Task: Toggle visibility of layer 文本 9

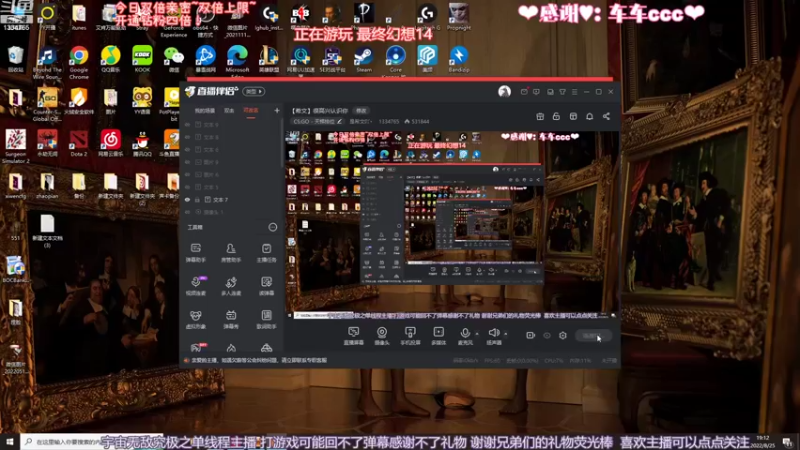Action: tap(188, 124)
